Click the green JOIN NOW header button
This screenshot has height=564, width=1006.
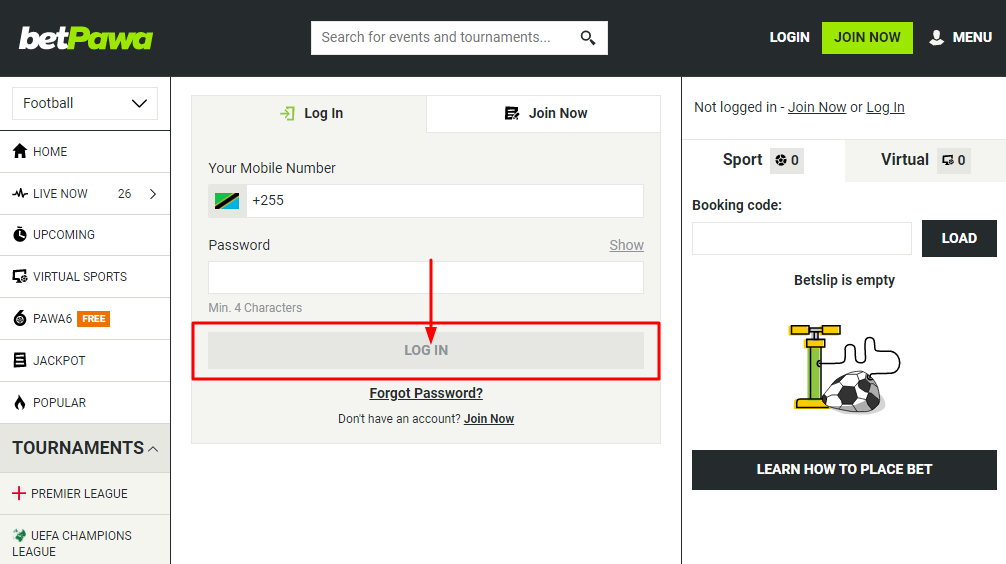tap(867, 37)
